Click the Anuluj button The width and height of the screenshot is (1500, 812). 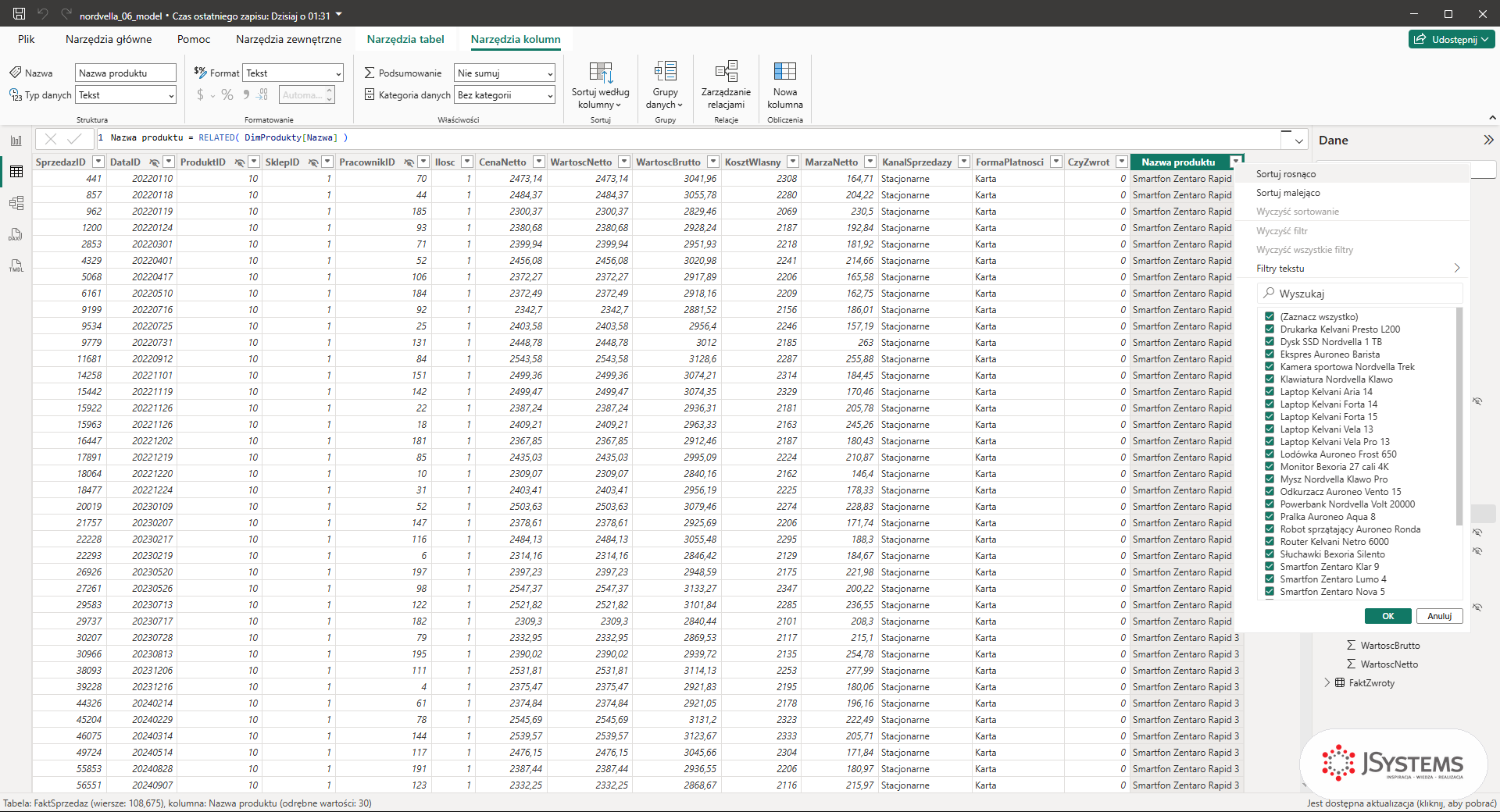1440,616
